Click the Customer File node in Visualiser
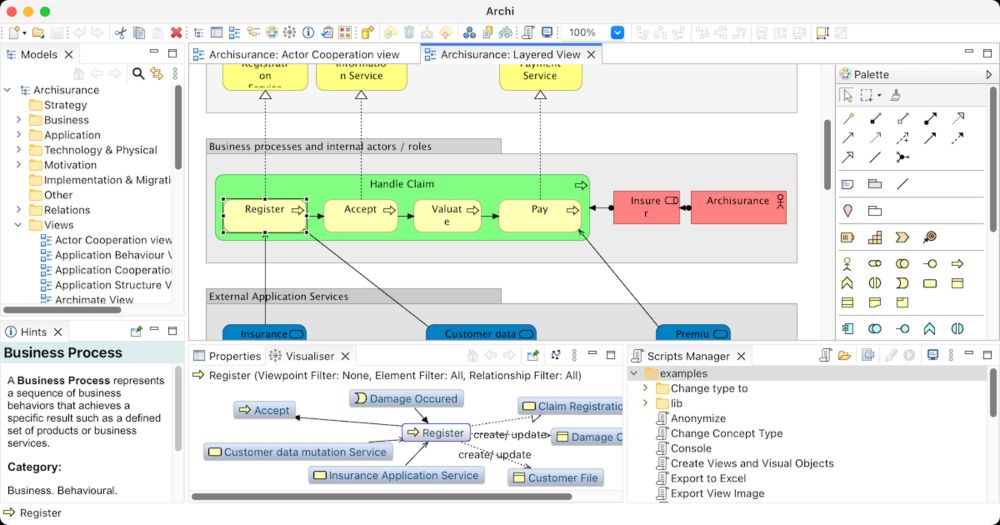This screenshot has width=1000, height=525. (x=555, y=478)
